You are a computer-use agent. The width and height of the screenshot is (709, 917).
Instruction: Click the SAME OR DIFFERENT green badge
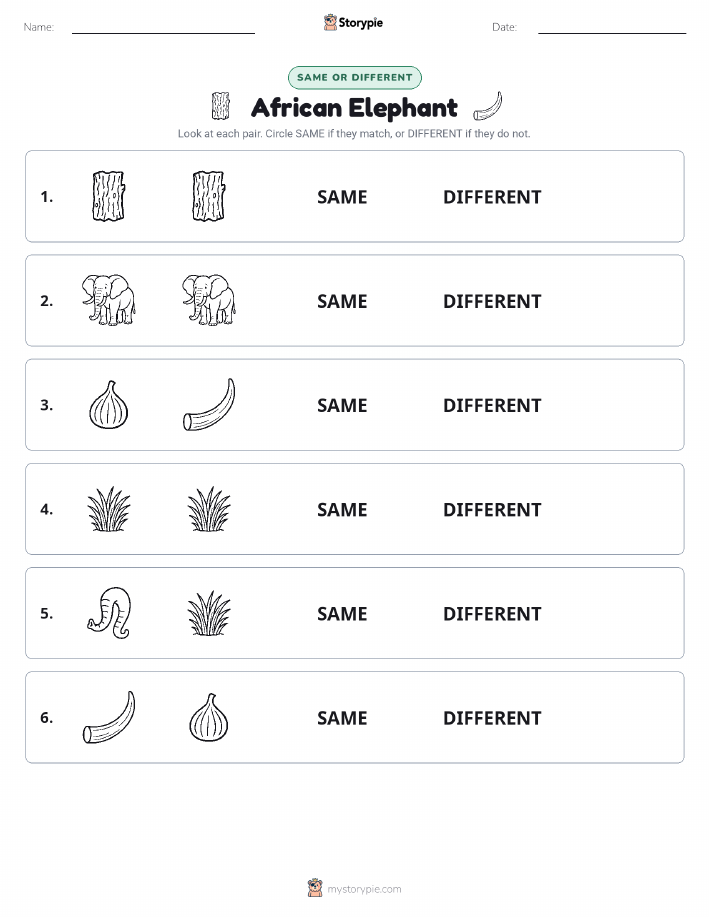coord(354,77)
